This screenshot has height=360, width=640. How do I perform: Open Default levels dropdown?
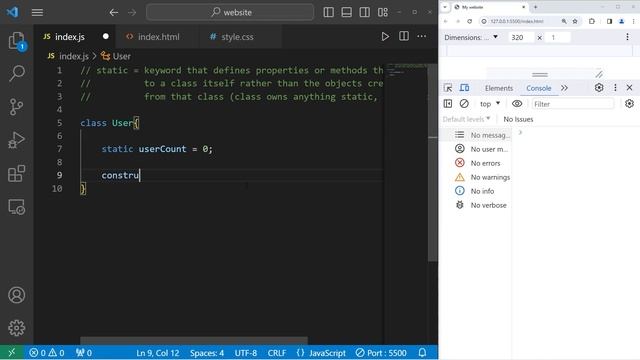pos(466,119)
